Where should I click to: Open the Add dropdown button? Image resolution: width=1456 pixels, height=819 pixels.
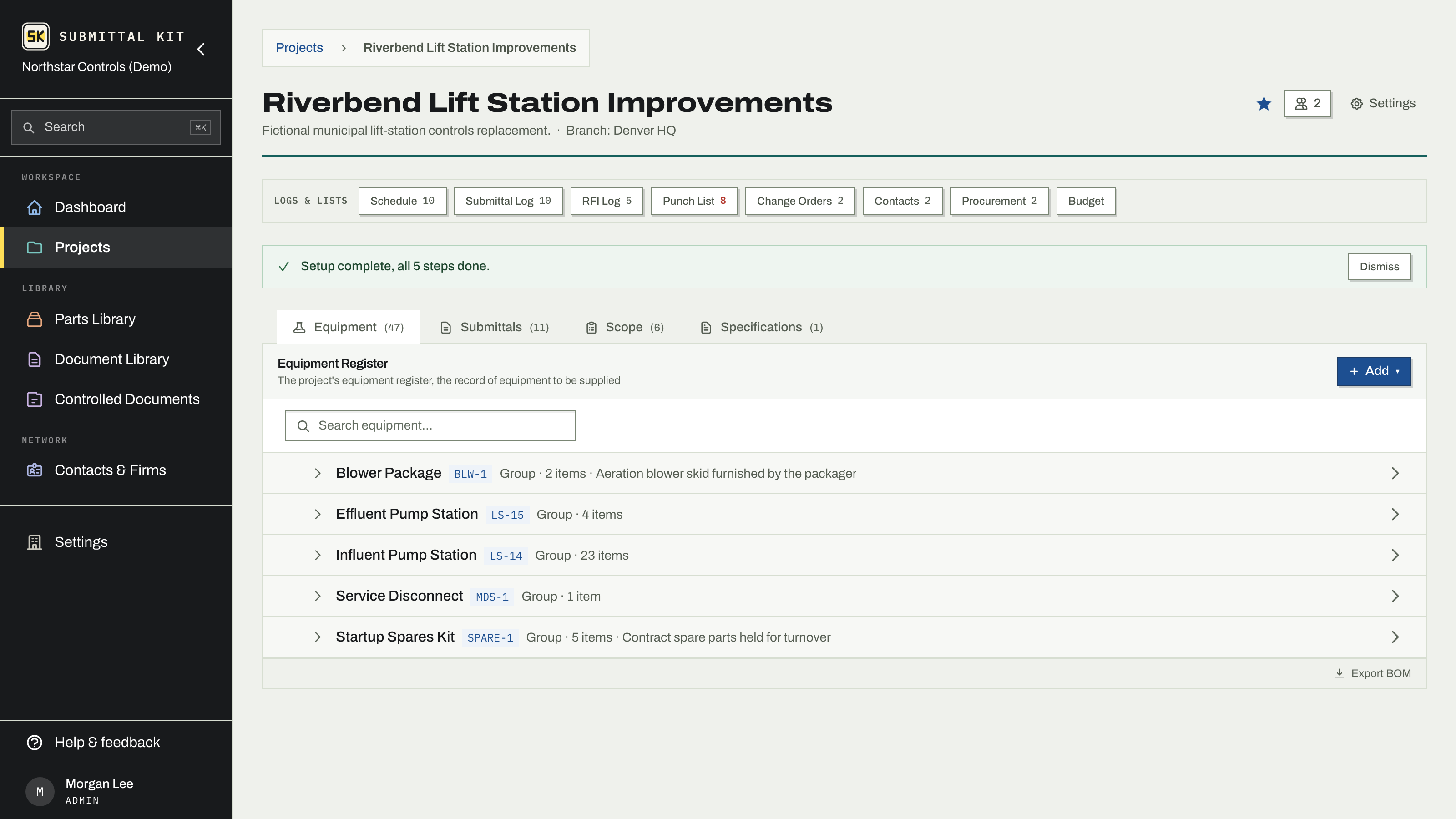pyautogui.click(x=1374, y=371)
